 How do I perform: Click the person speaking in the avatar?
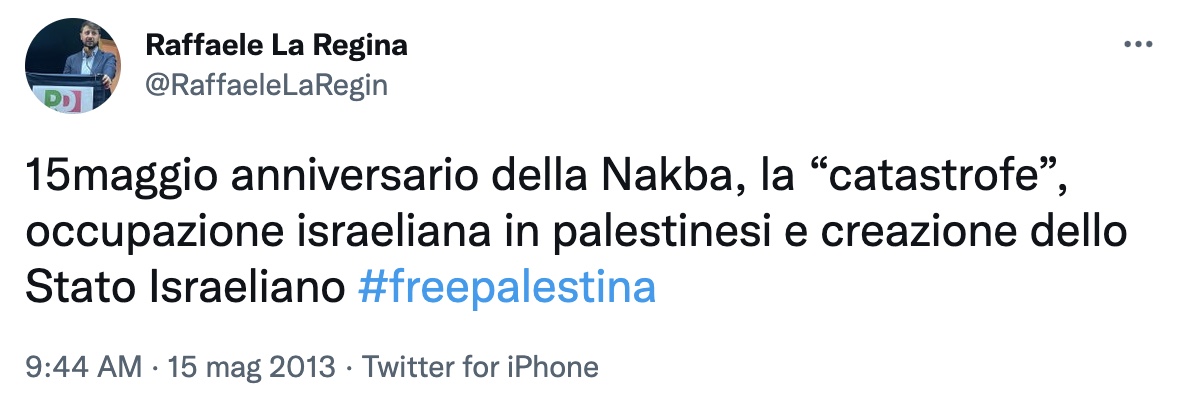pos(83,60)
